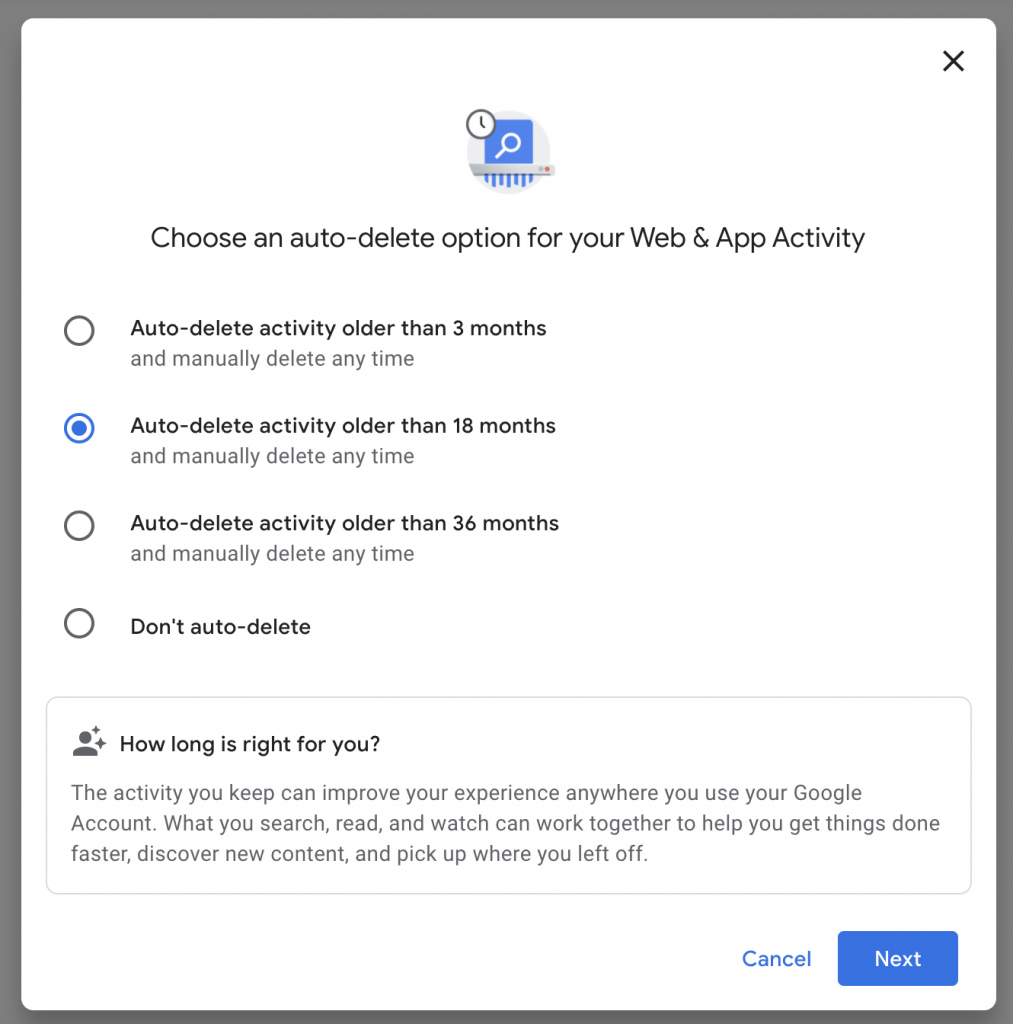Enable the Don't auto-delete radio button circle
The image size is (1013, 1024).
tap(79, 625)
